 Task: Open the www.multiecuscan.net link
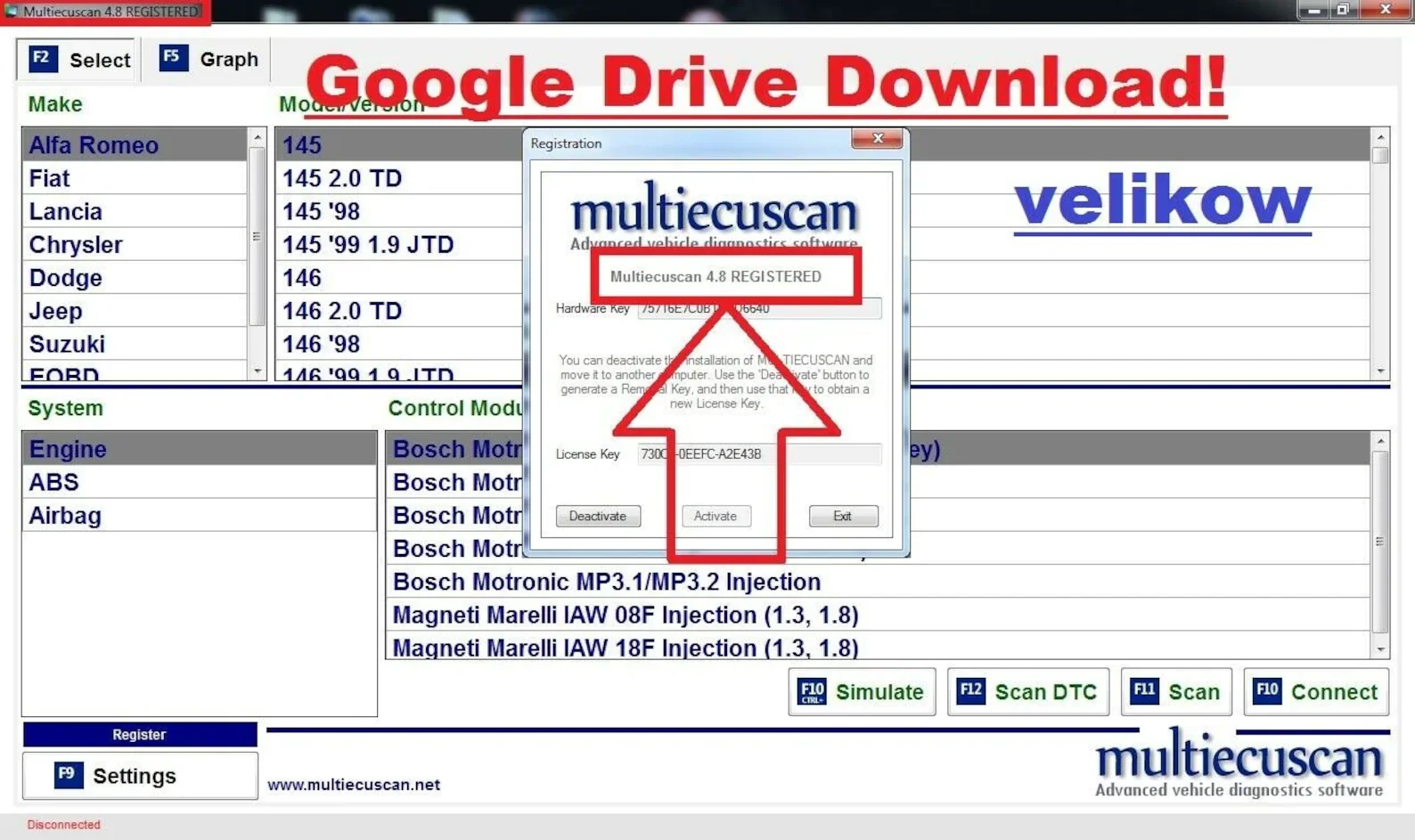[354, 785]
